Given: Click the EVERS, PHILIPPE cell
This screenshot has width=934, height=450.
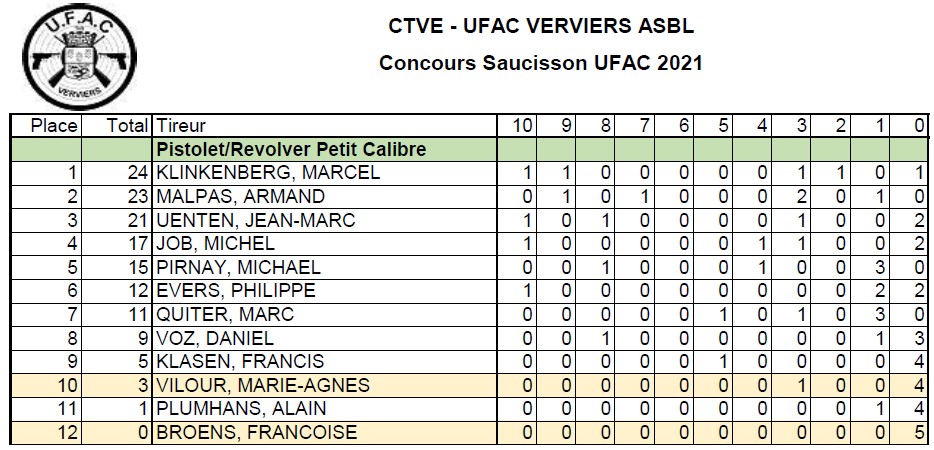Looking at the screenshot, I should click(236, 291).
